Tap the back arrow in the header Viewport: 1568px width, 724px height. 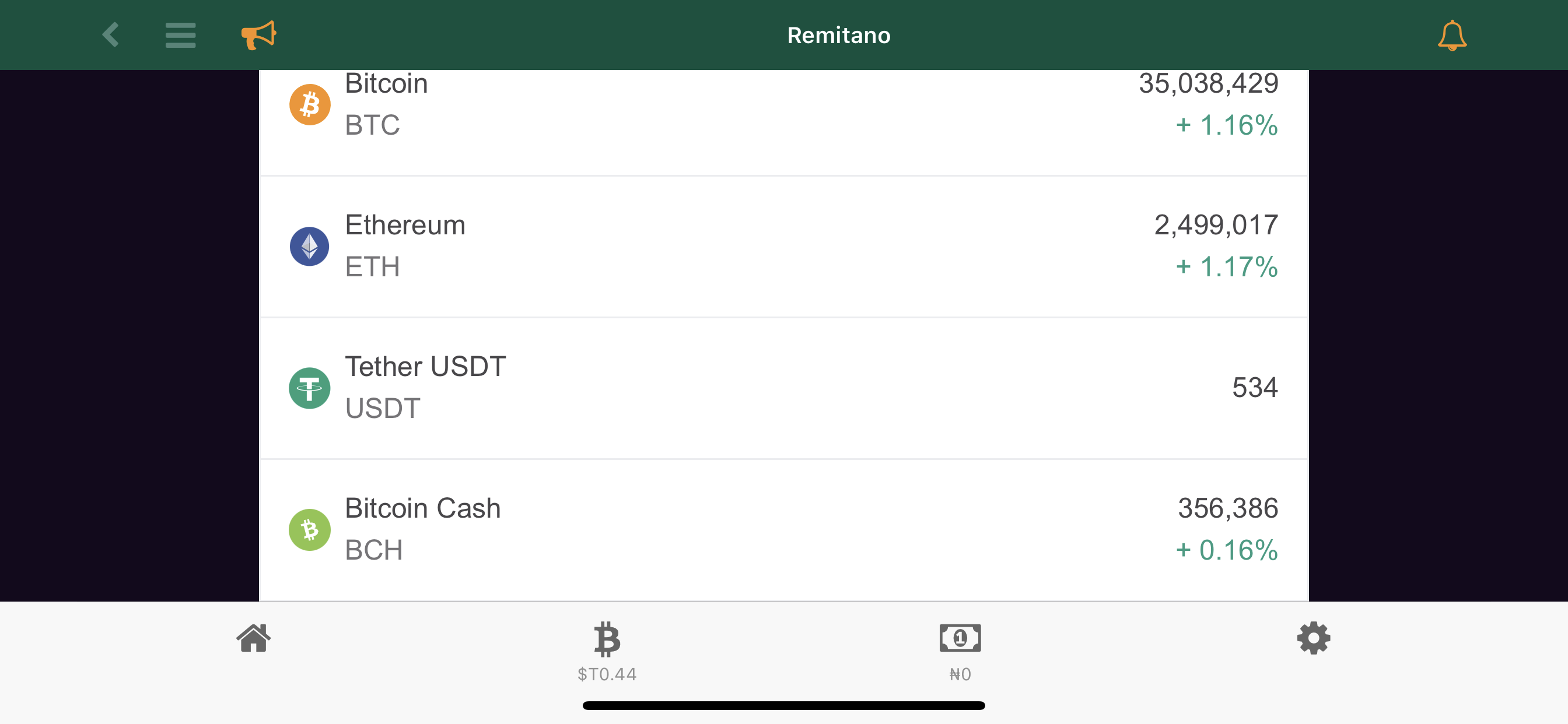pyautogui.click(x=111, y=34)
